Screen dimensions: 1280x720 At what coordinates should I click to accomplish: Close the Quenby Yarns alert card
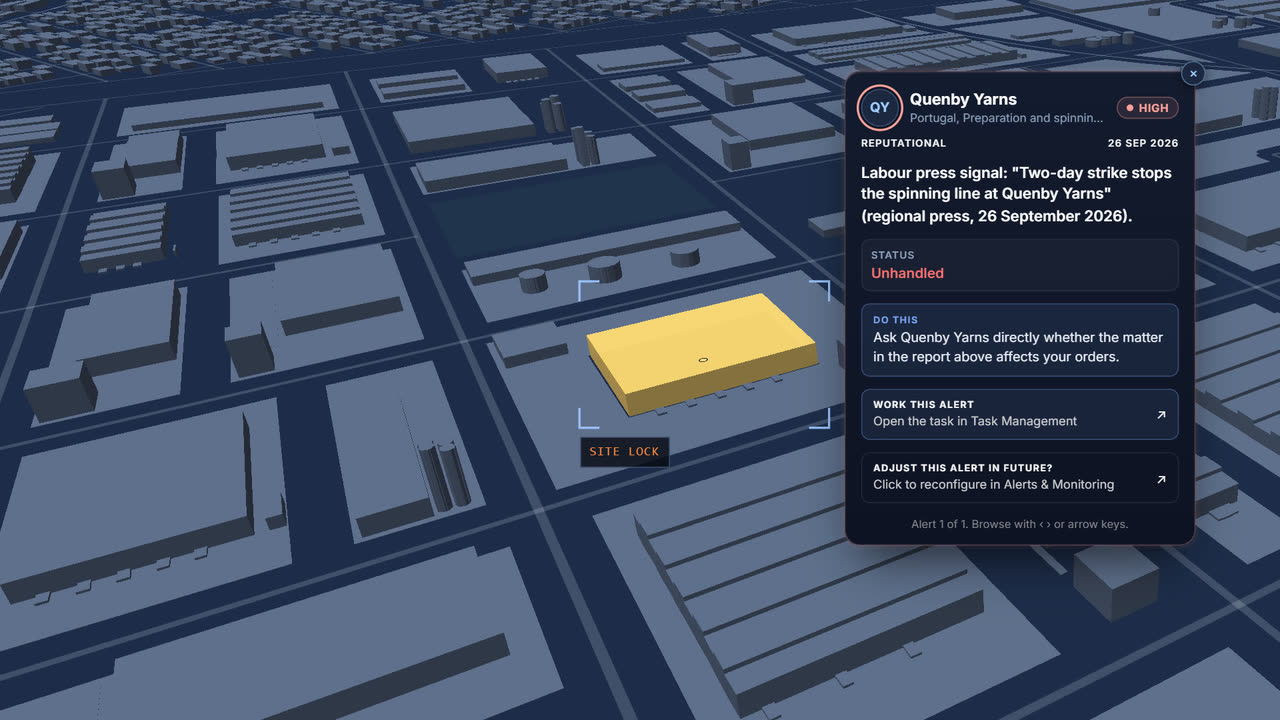[1193, 73]
